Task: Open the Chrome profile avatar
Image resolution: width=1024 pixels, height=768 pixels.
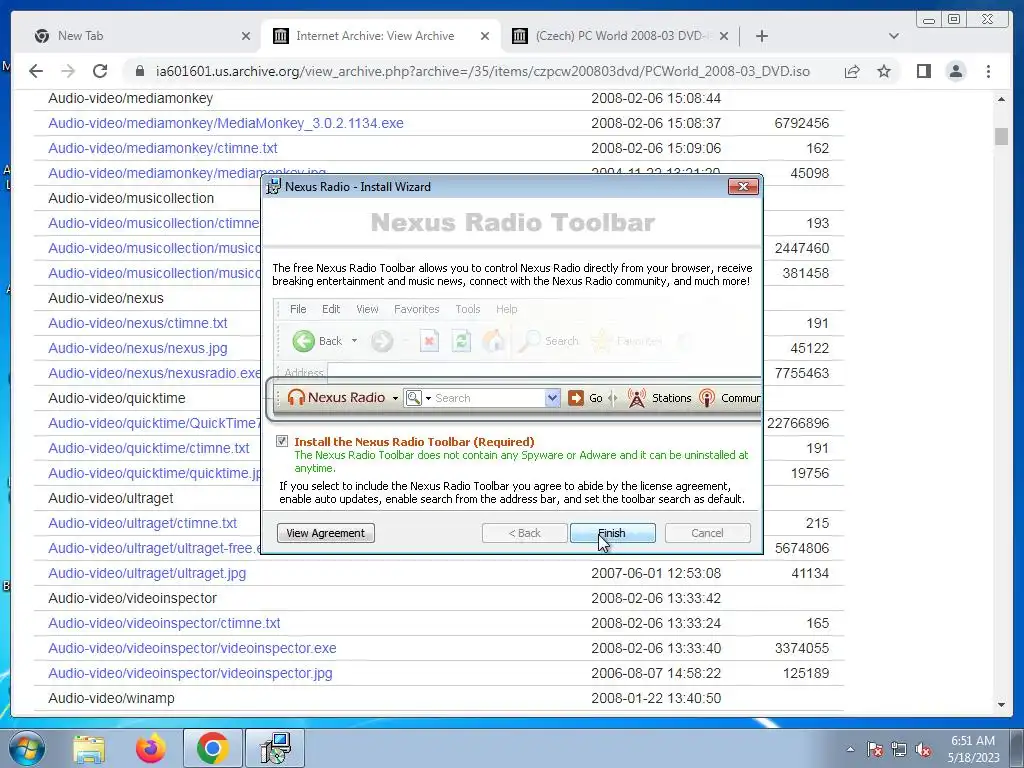Action: point(956,71)
